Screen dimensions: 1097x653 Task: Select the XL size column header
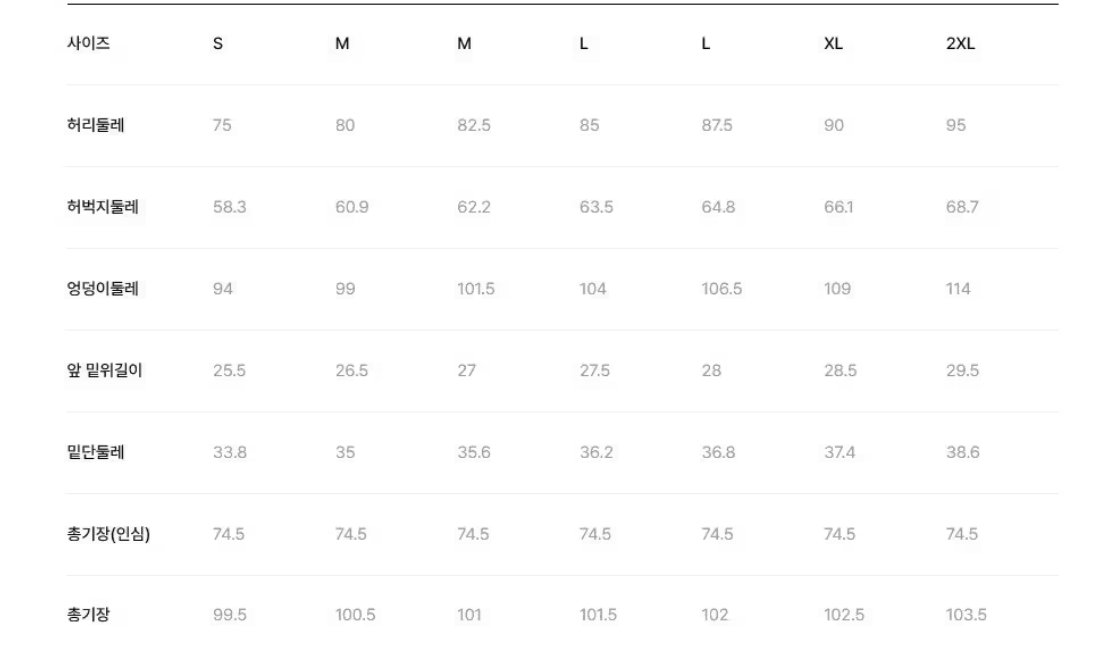point(833,43)
